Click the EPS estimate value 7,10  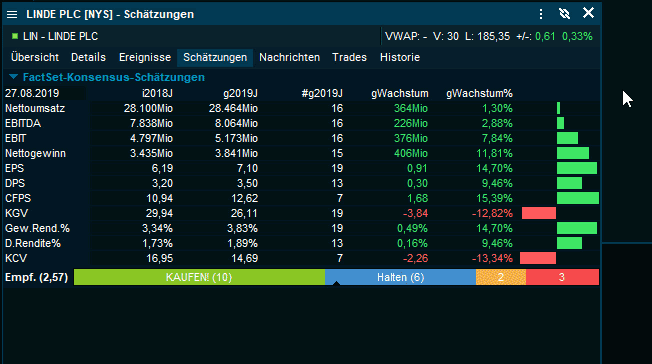247,168
